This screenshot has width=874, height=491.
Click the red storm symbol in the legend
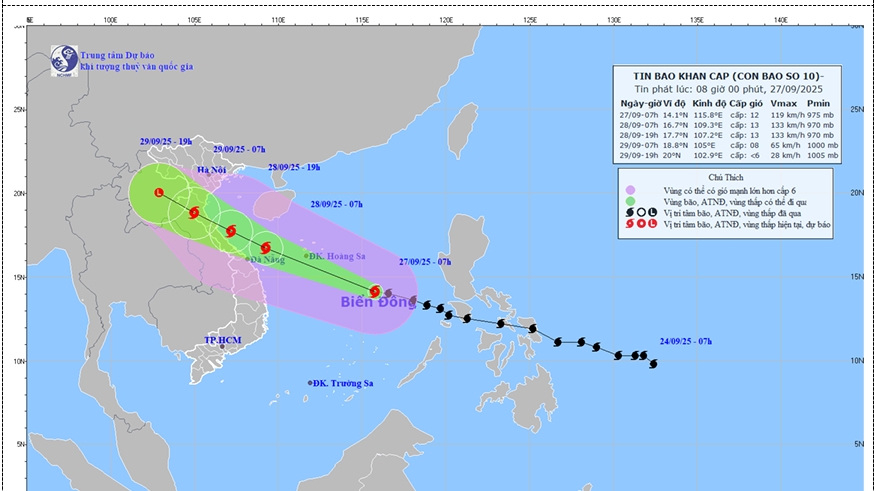coord(627,224)
